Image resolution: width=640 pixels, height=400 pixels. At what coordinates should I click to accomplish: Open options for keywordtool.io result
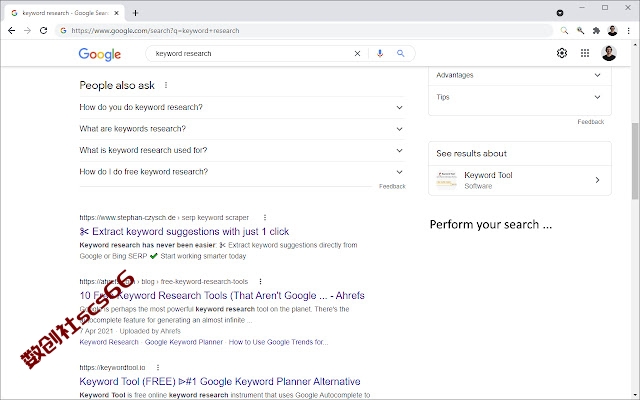(158, 367)
